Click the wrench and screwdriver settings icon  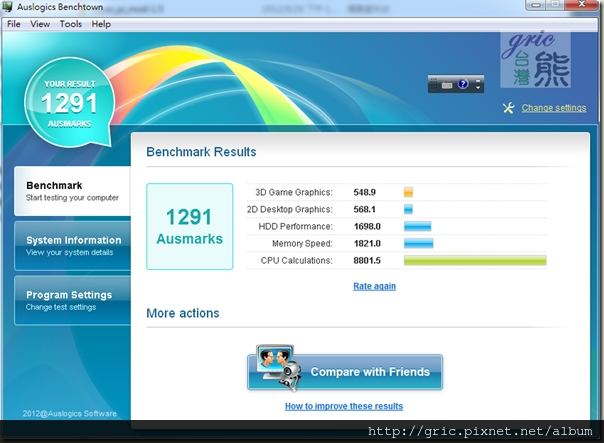coord(508,108)
